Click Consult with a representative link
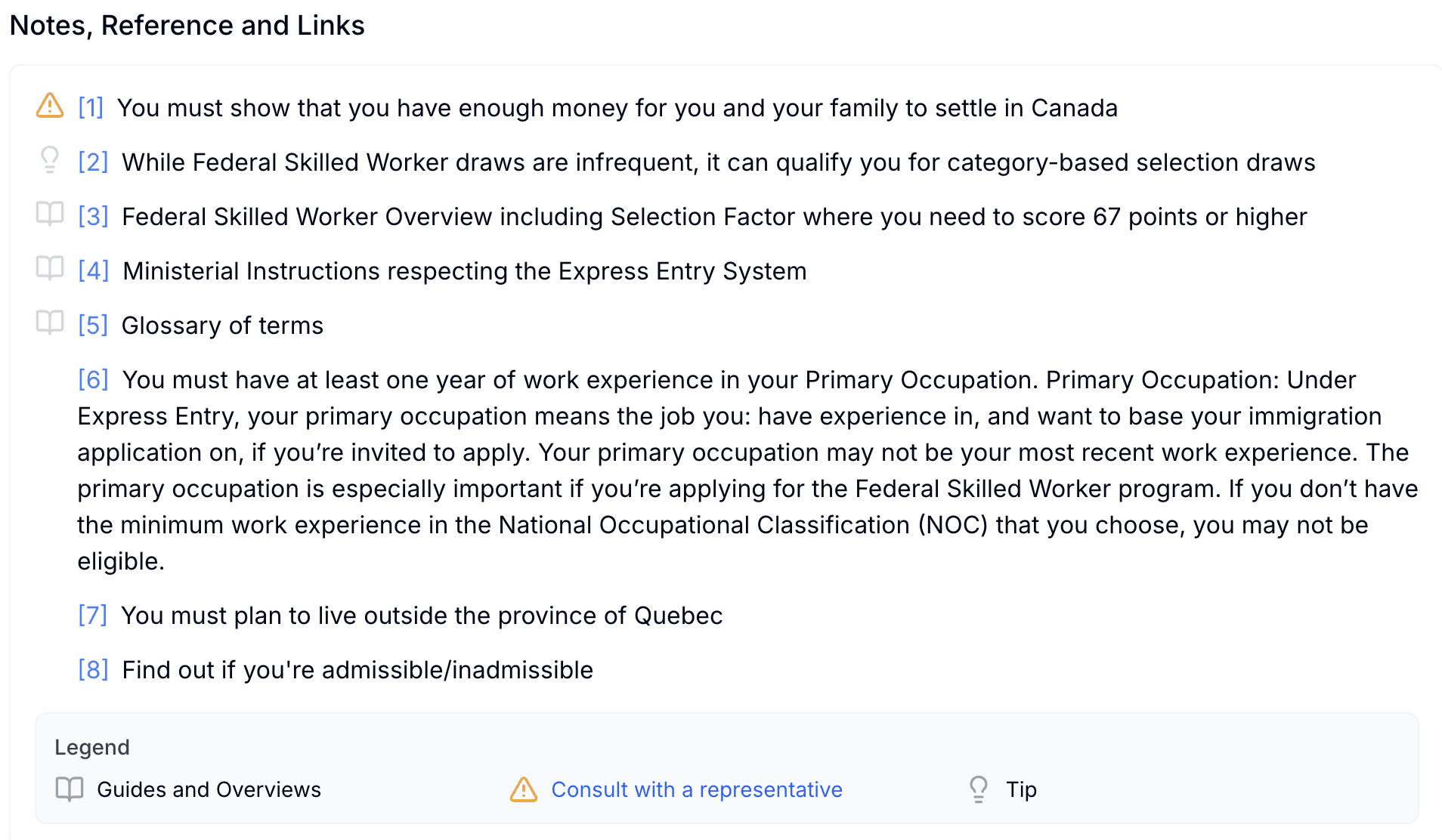The image size is (1442, 840). coord(697,789)
